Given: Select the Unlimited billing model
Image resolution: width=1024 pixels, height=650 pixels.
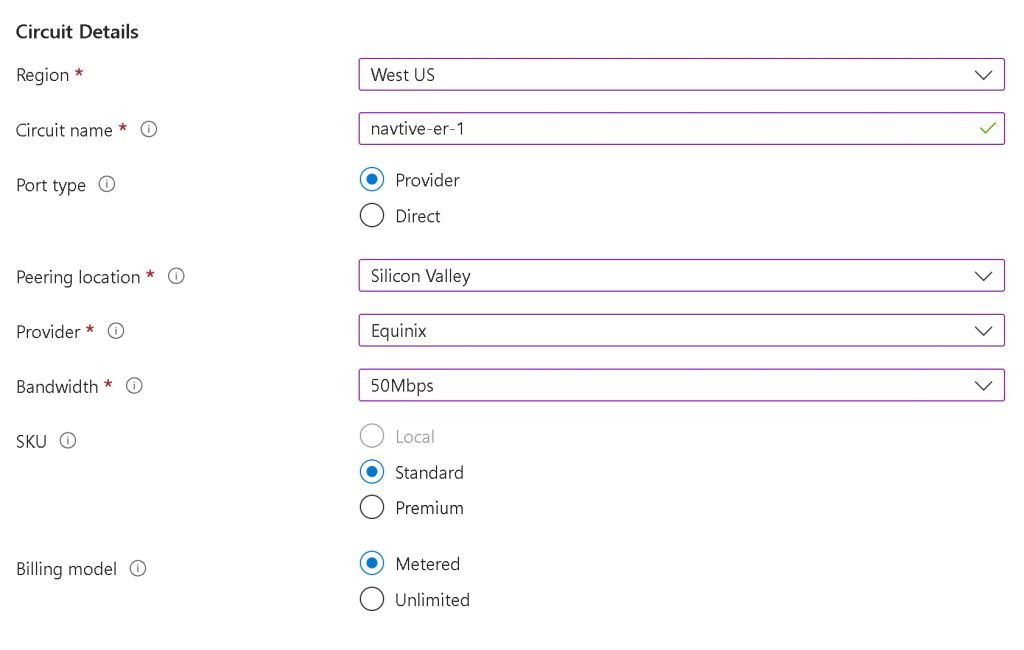Looking at the screenshot, I should (x=372, y=600).
